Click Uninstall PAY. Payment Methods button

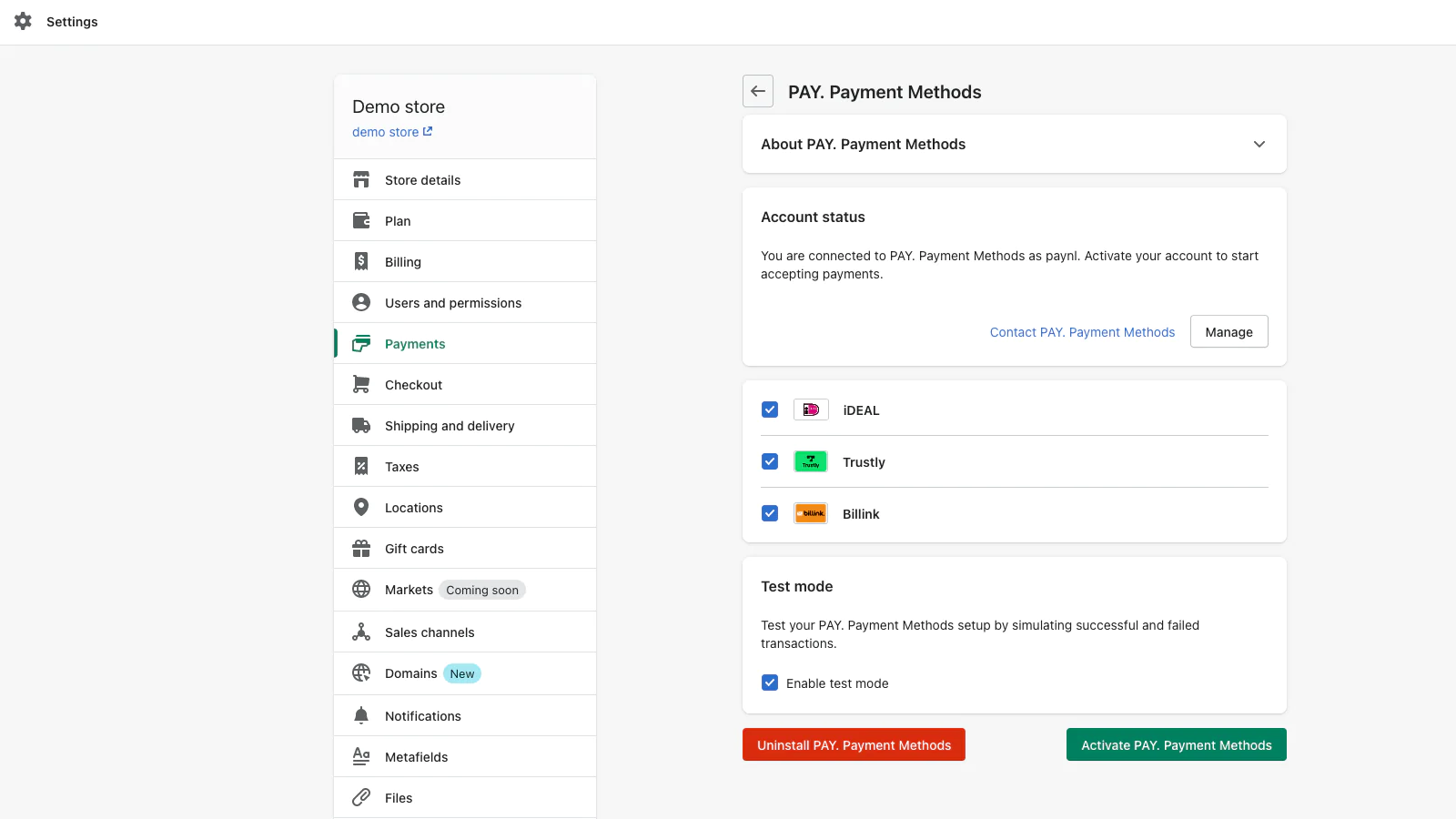coord(854,744)
